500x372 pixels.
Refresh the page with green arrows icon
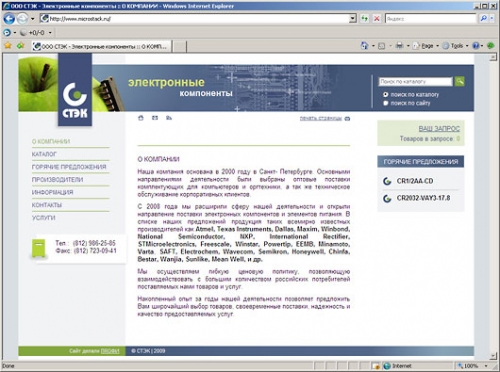tap(365, 19)
